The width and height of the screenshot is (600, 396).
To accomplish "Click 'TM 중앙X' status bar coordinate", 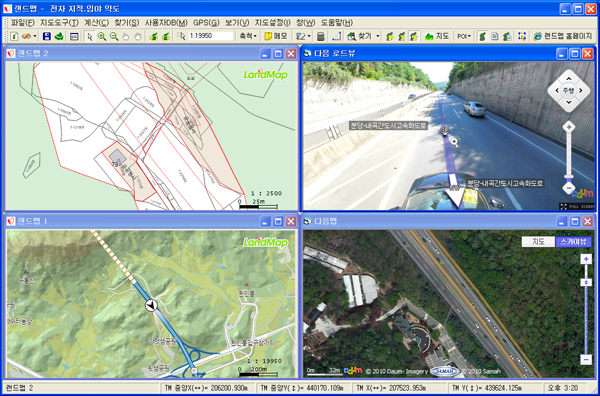I will [207, 388].
